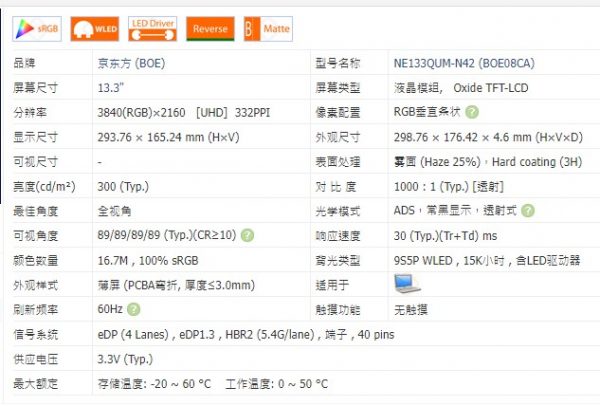Click the WLED backlight badge
Image resolution: width=600 pixels, height=406 pixels.
(x=95, y=29)
